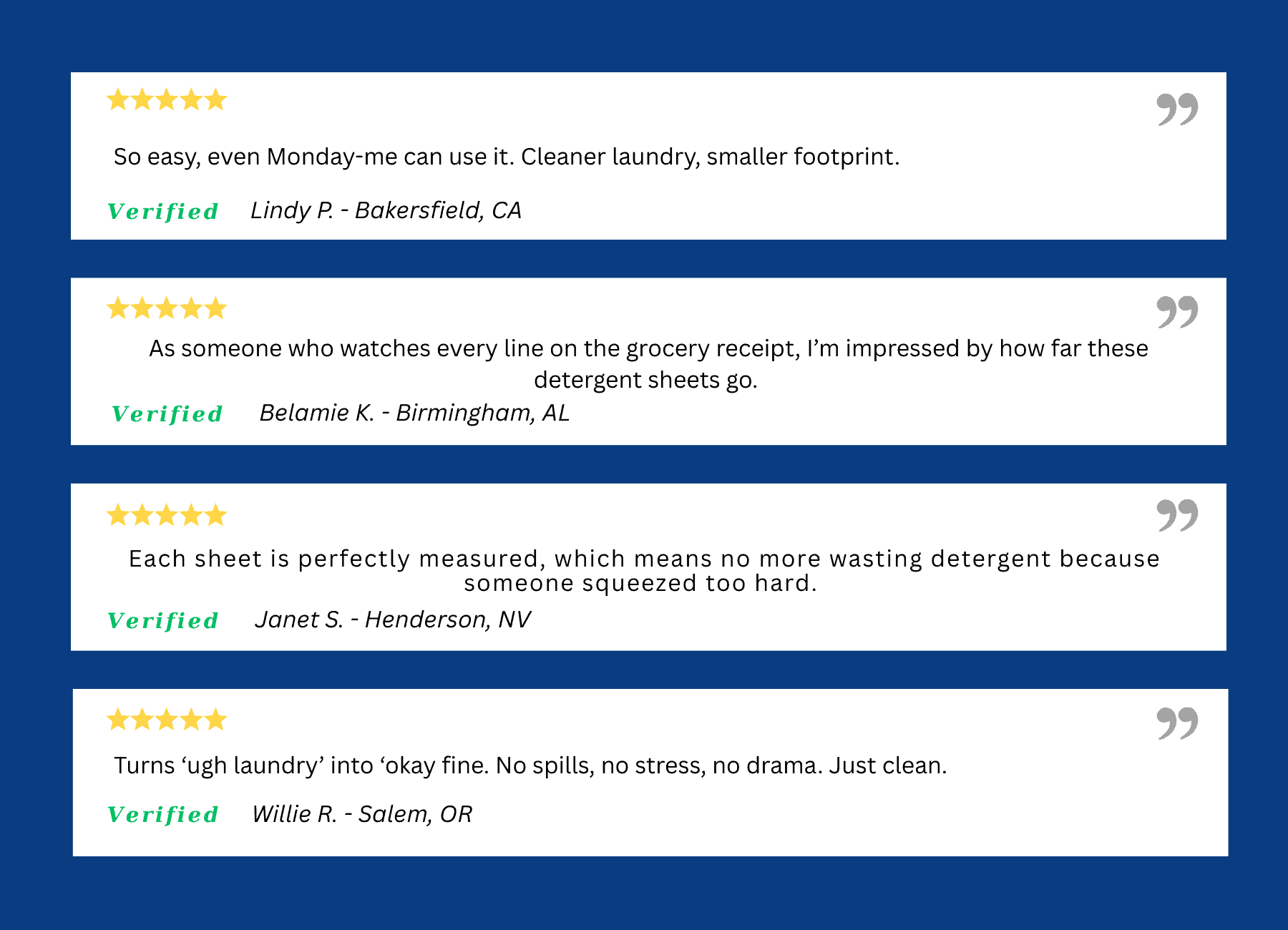This screenshot has width=1288, height=930.
Task: Click the quotation mark icon in Lindy's review
Action: (1177, 109)
